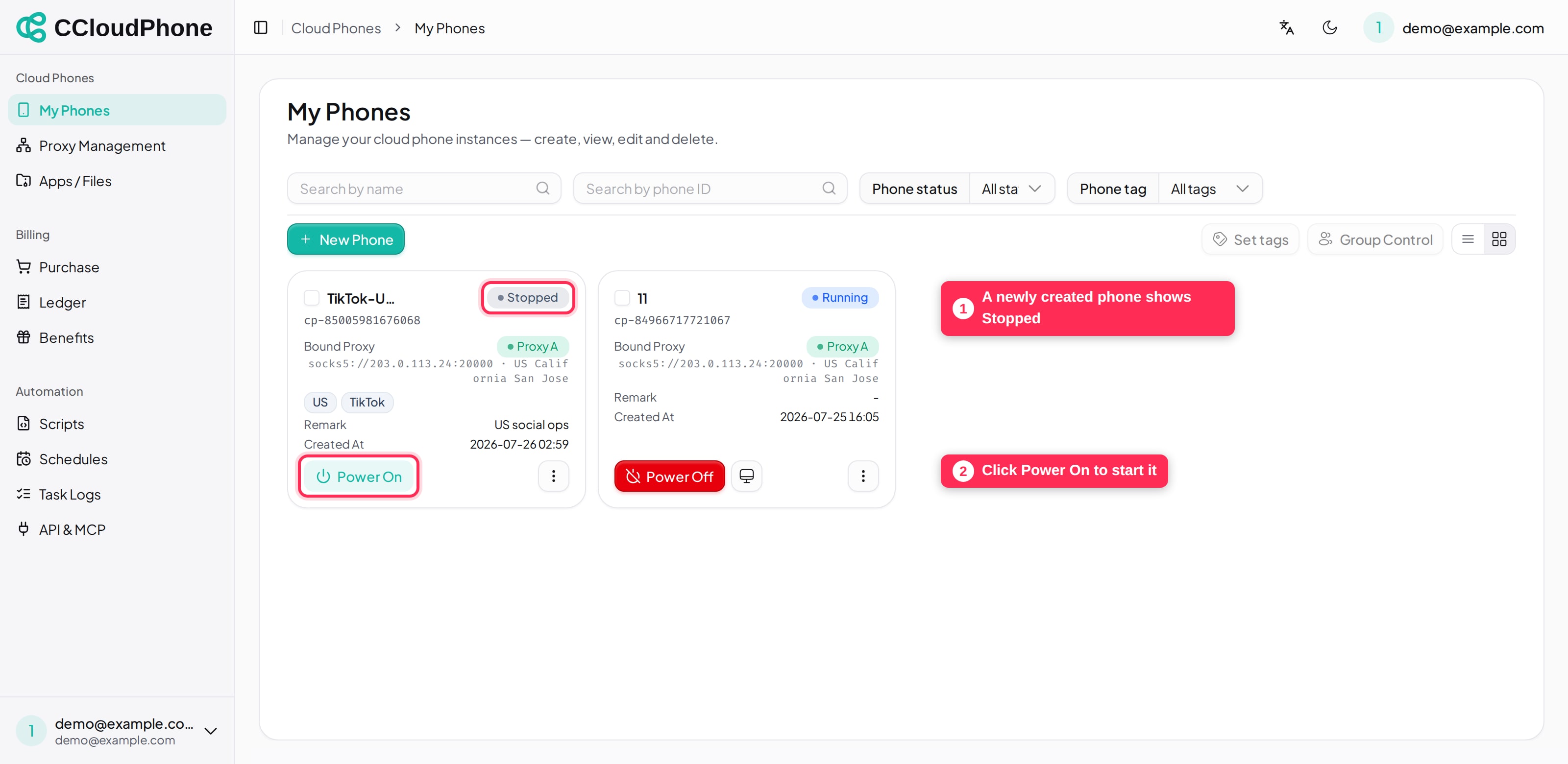The image size is (1568, 764).
Task: Click the CCloudPhone logo icon
Action: click(x=31, y=27)
